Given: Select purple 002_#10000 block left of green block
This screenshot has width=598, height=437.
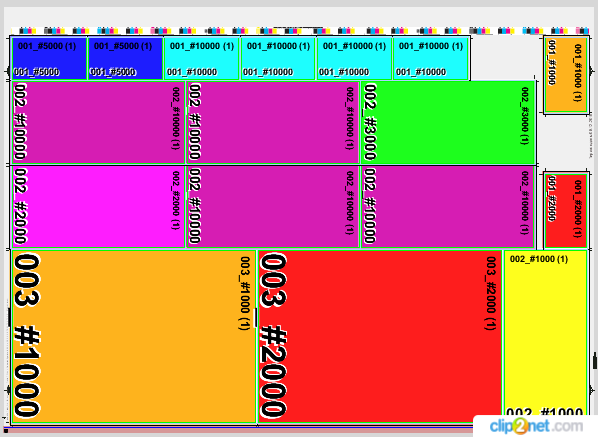Looking at the screenshot, I should [x=273, y=122].
